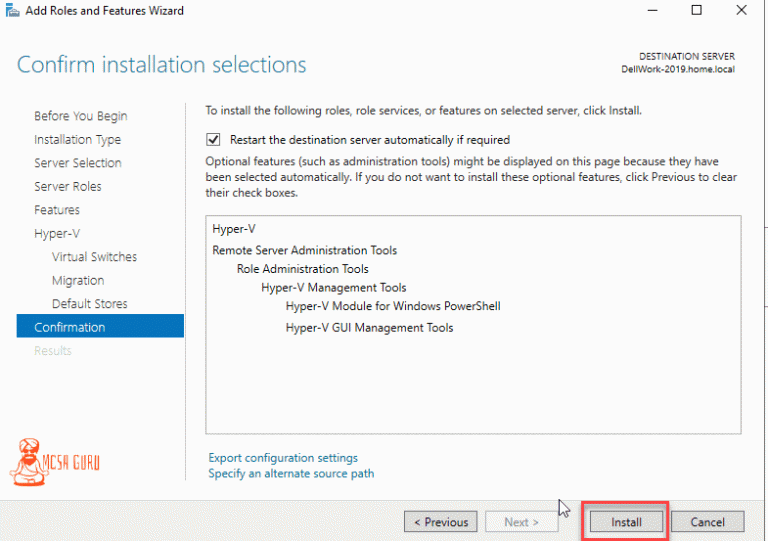Click the Confirm installation selections heading
This screenshot has width=768, height=541.
(x=162, y=64)
